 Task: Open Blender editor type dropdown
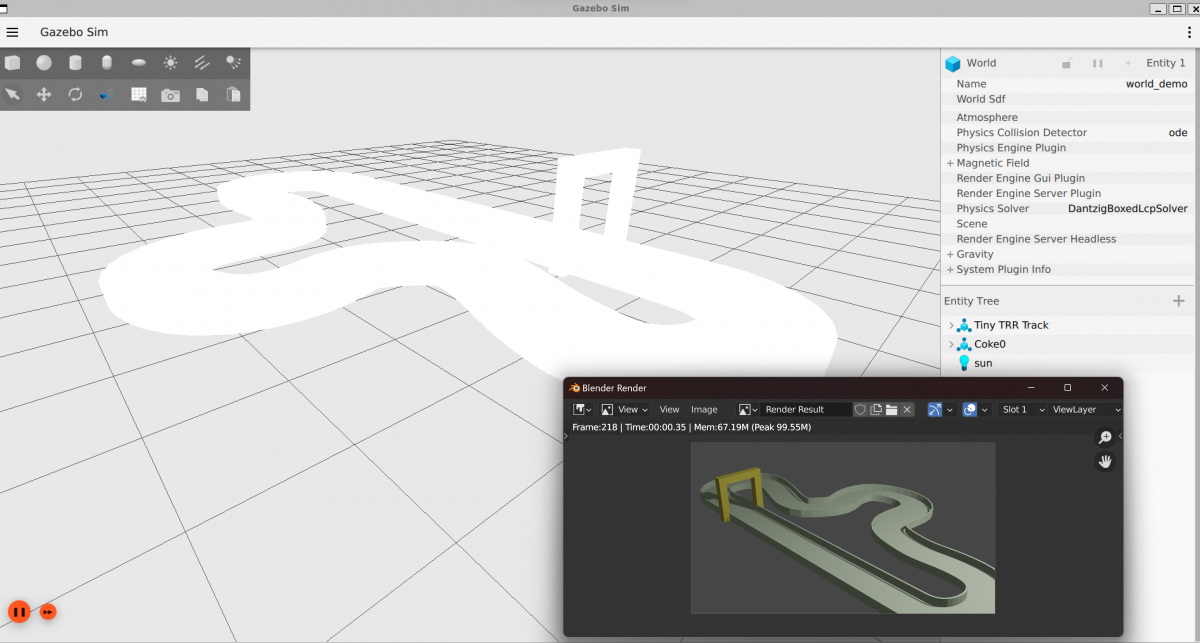coord(582,409)
